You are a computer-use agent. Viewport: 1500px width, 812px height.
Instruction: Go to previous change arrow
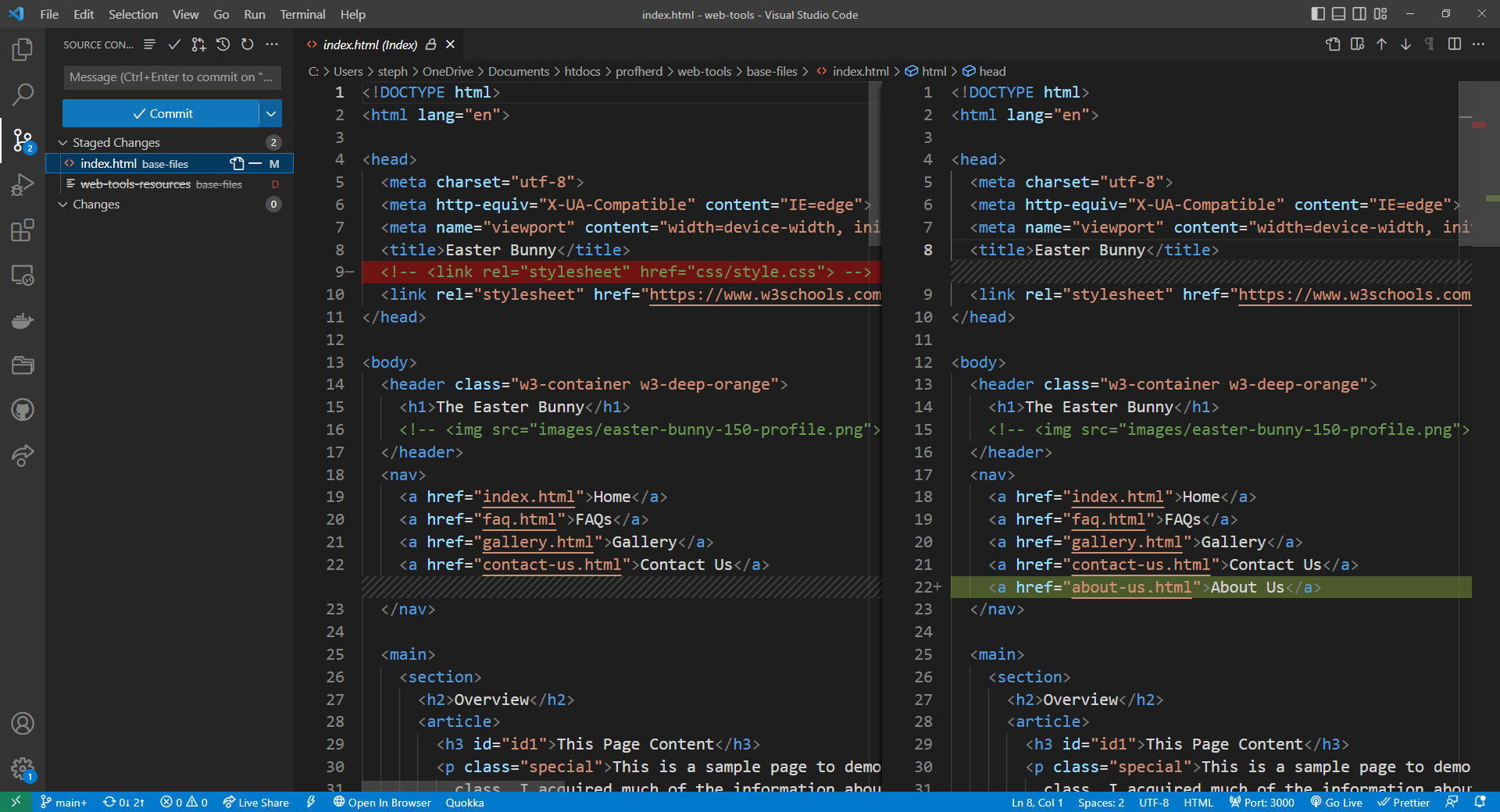(1381, 45)
